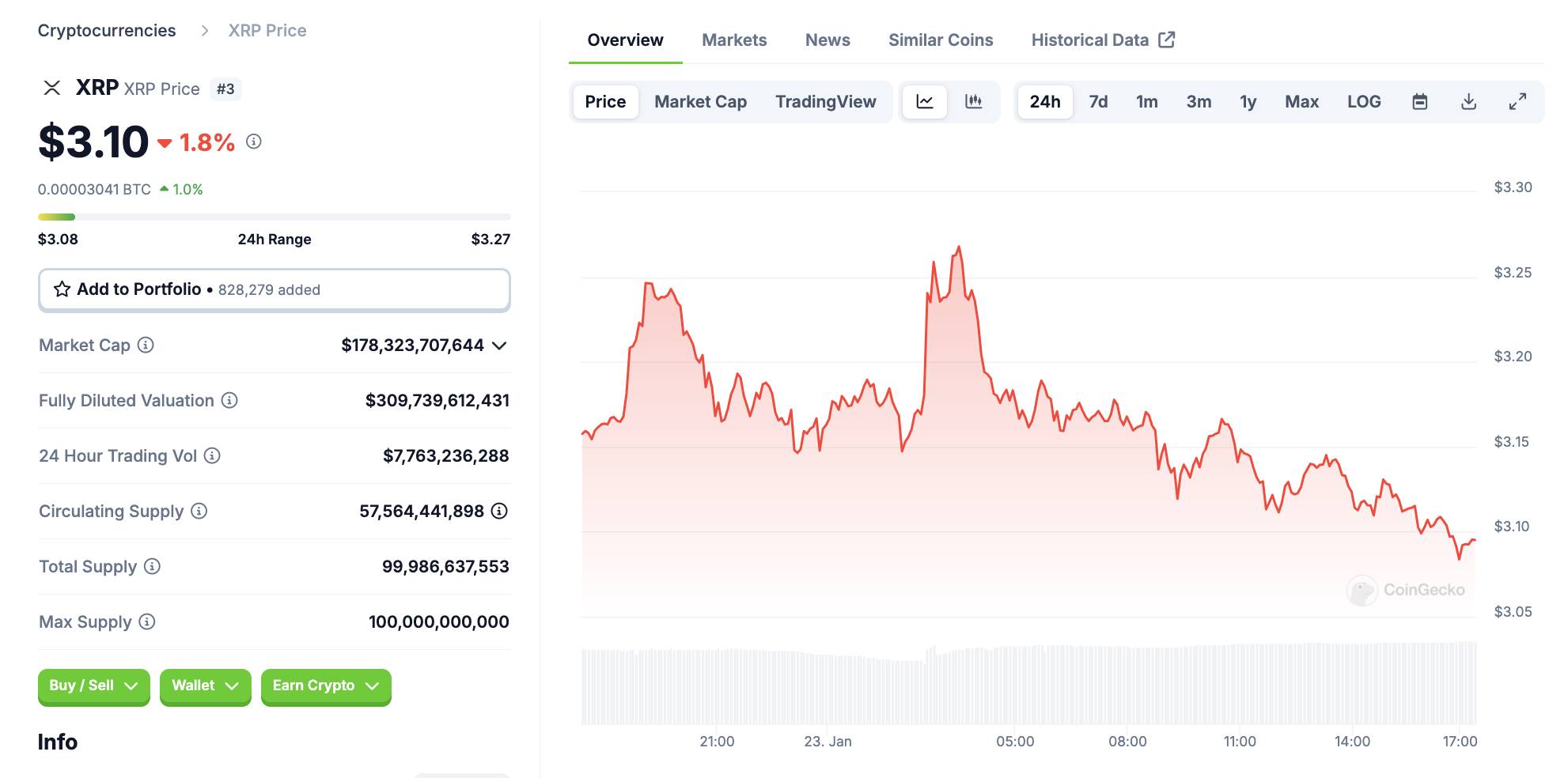Expand the Market Cap value chevron
Screen dimensions: 1568x778
[x=499, y=346]
